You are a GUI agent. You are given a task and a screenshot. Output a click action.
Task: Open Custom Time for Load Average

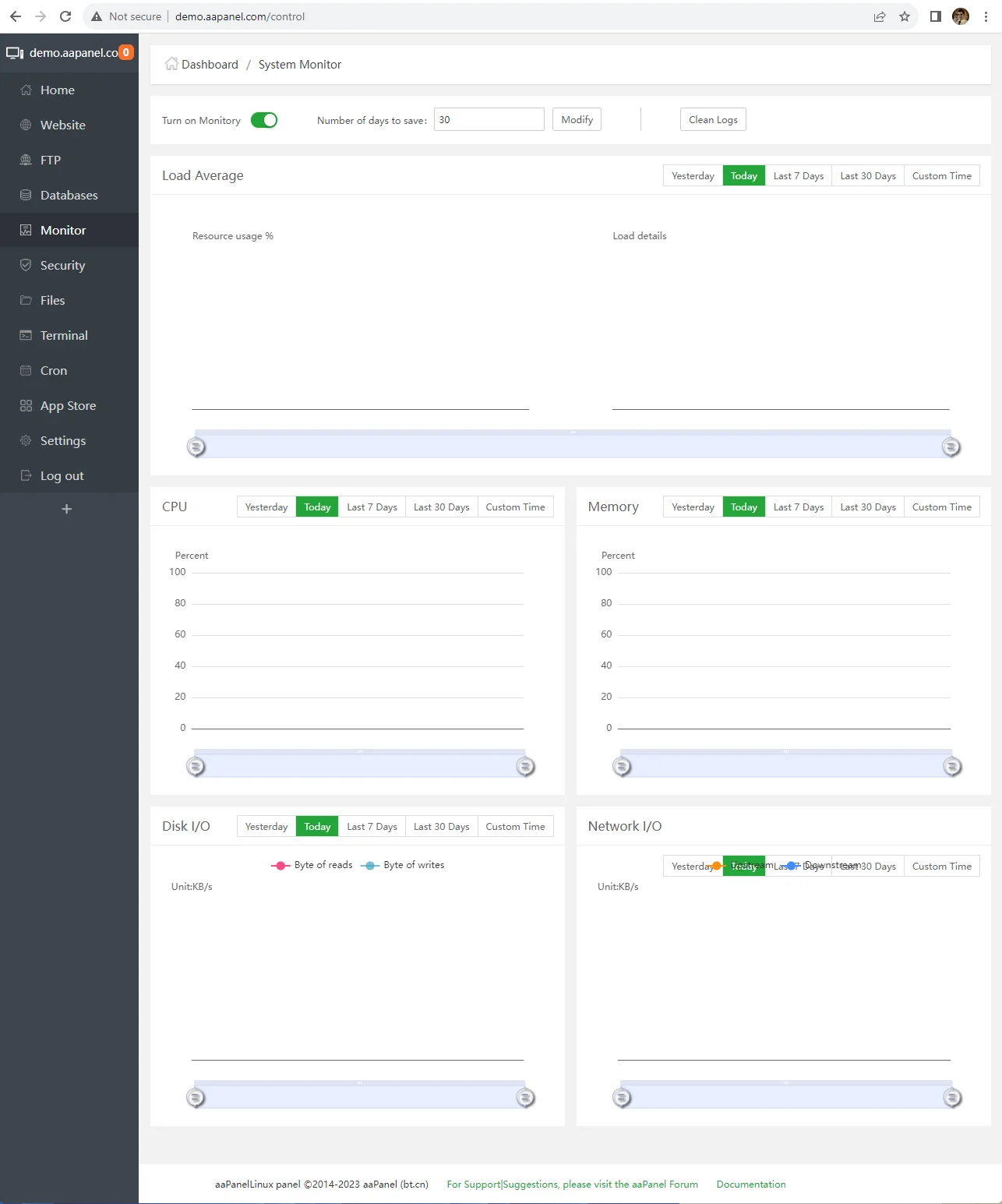point(941,175)
